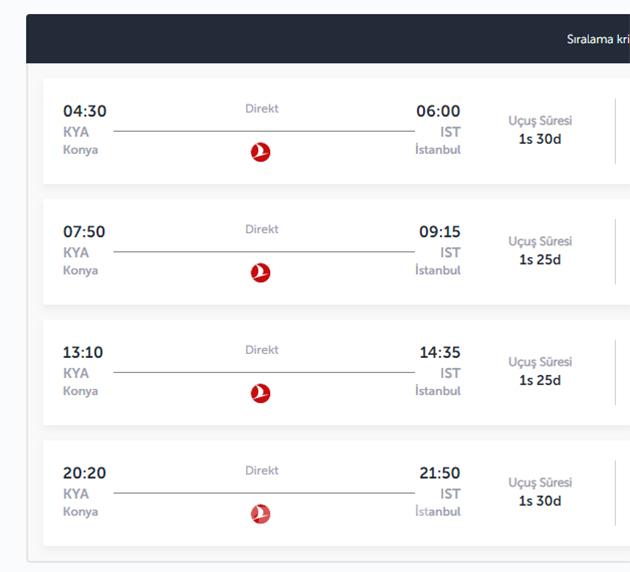The width and height of the screenshot is (630, 572).
Task: Pick the 20:20 departure time
Action: (x=84, y=473)
